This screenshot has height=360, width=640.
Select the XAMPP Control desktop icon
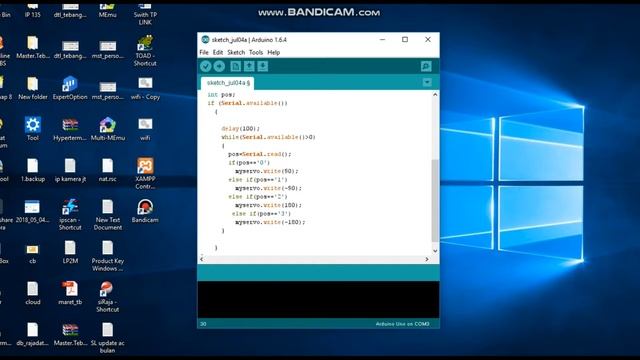pyautogui.click(x=145, y=174)
